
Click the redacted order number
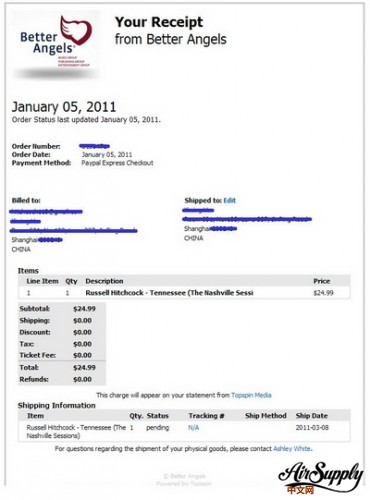[x=94, y=146]
